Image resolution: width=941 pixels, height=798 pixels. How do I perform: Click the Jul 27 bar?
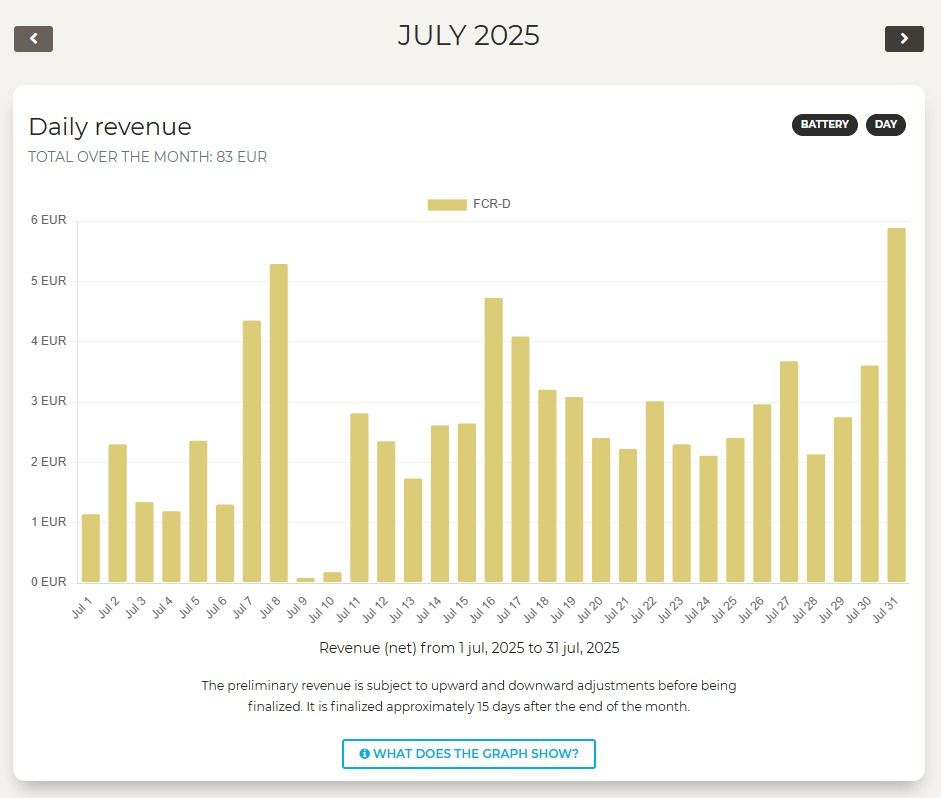click(789, 471)
